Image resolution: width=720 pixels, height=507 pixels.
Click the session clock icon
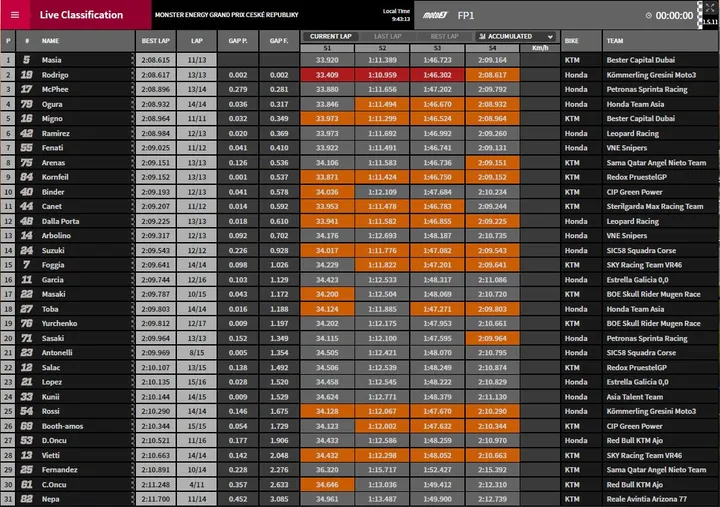648,16
